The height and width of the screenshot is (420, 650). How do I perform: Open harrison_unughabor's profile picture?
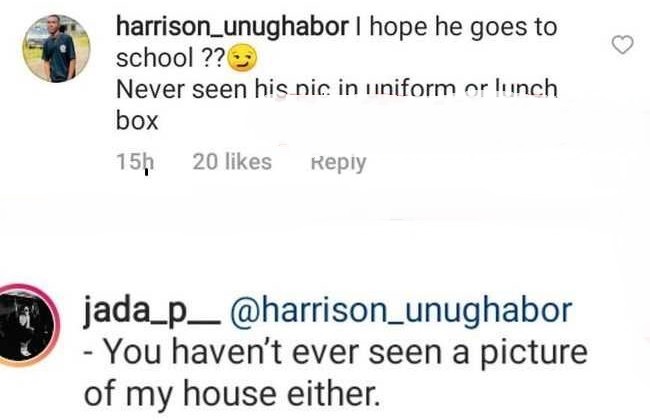pos(56,49)
